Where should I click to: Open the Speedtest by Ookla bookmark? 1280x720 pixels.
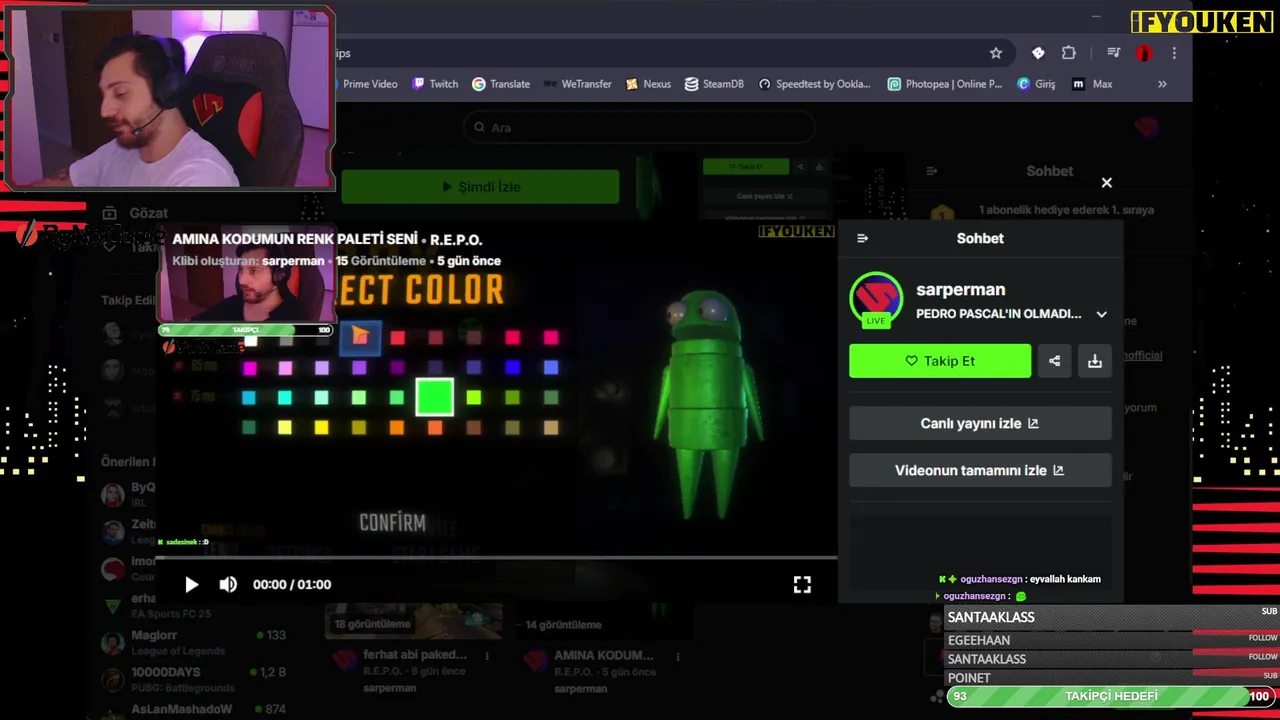pos(814,84)
